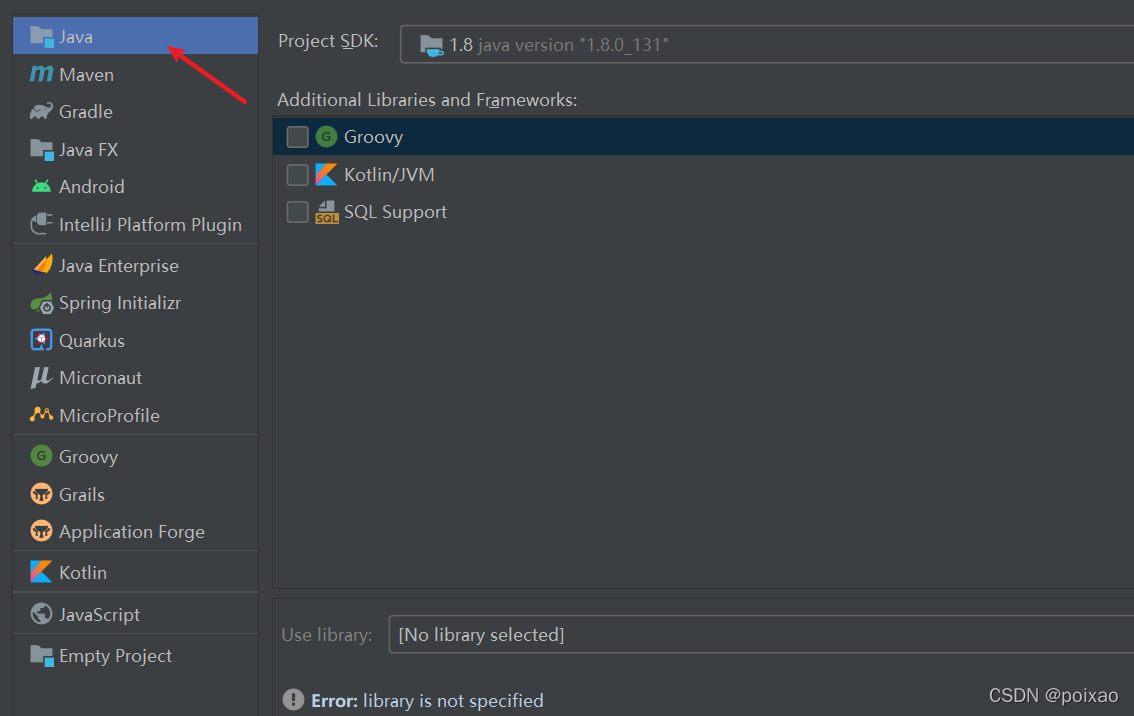
Task: Select Grails label in list
Action: tap(82, 495)
